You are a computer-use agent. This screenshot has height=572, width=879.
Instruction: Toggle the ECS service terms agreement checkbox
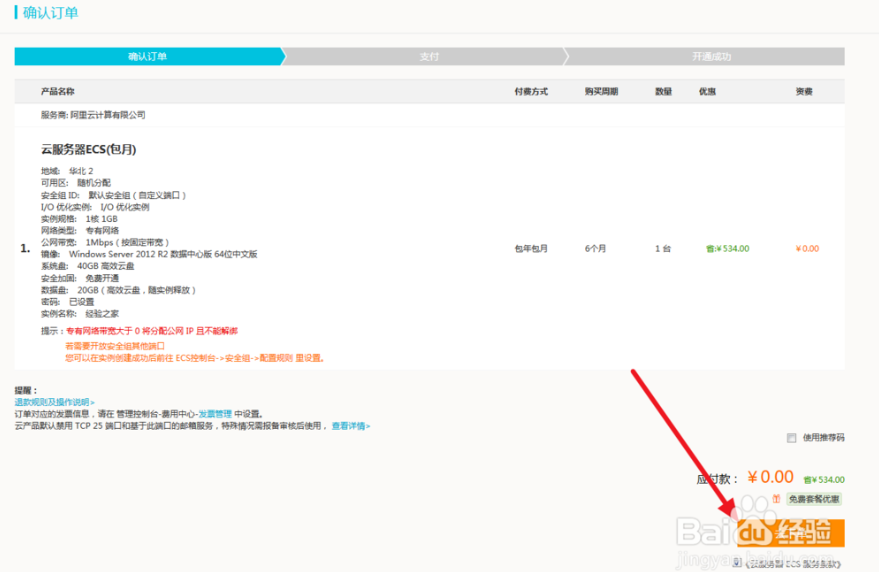[x=737, y=562]
